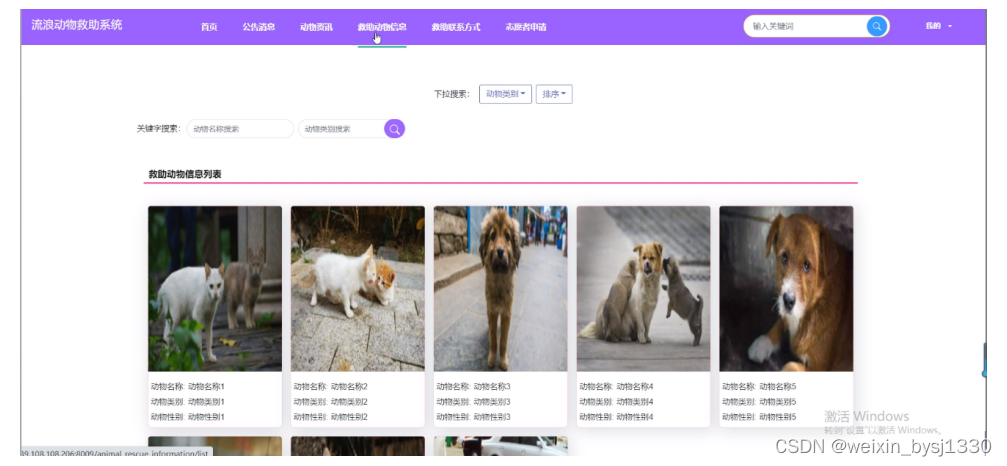Click the 救助动物信息列表 heading
This screenshot has height=466, width=1007.
pos(185,174)
